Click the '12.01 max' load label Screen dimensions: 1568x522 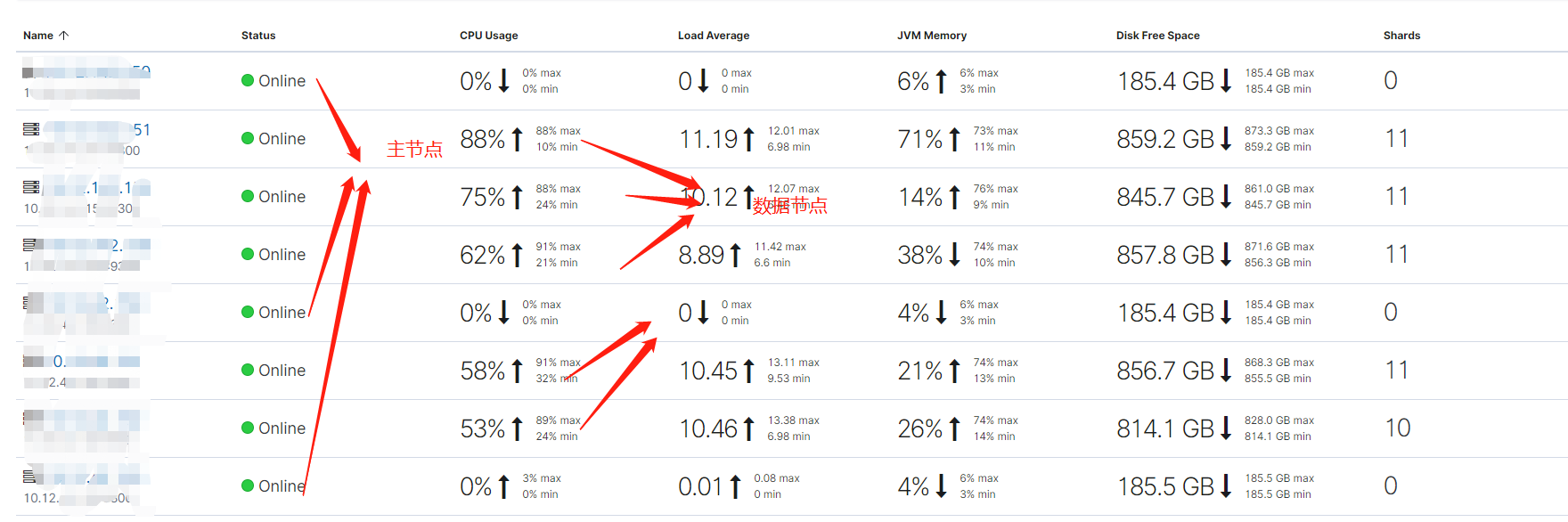pos(794,131)
